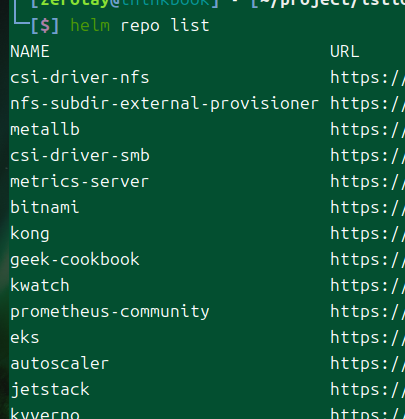This screenshot has height=419, width=405.
Task: Click the NAME column header
Action: pos(30,52)
